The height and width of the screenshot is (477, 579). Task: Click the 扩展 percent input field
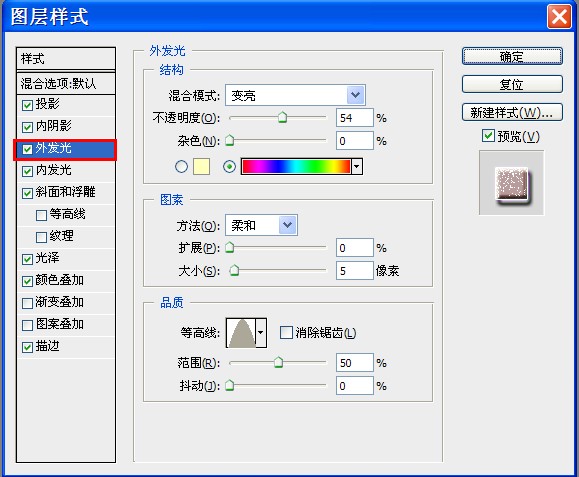[x=354, y=247]
